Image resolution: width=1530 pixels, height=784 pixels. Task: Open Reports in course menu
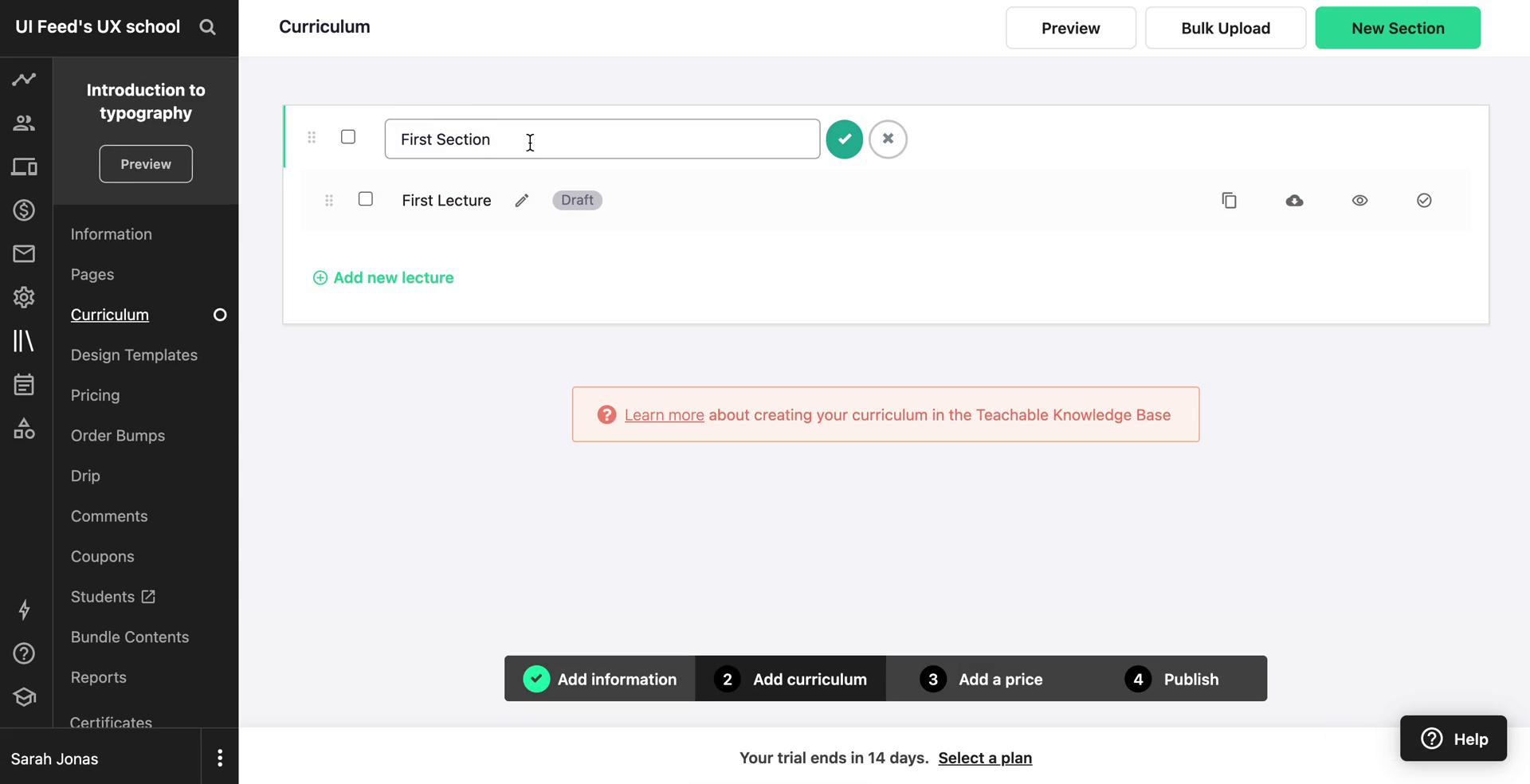tap(99, 678)
